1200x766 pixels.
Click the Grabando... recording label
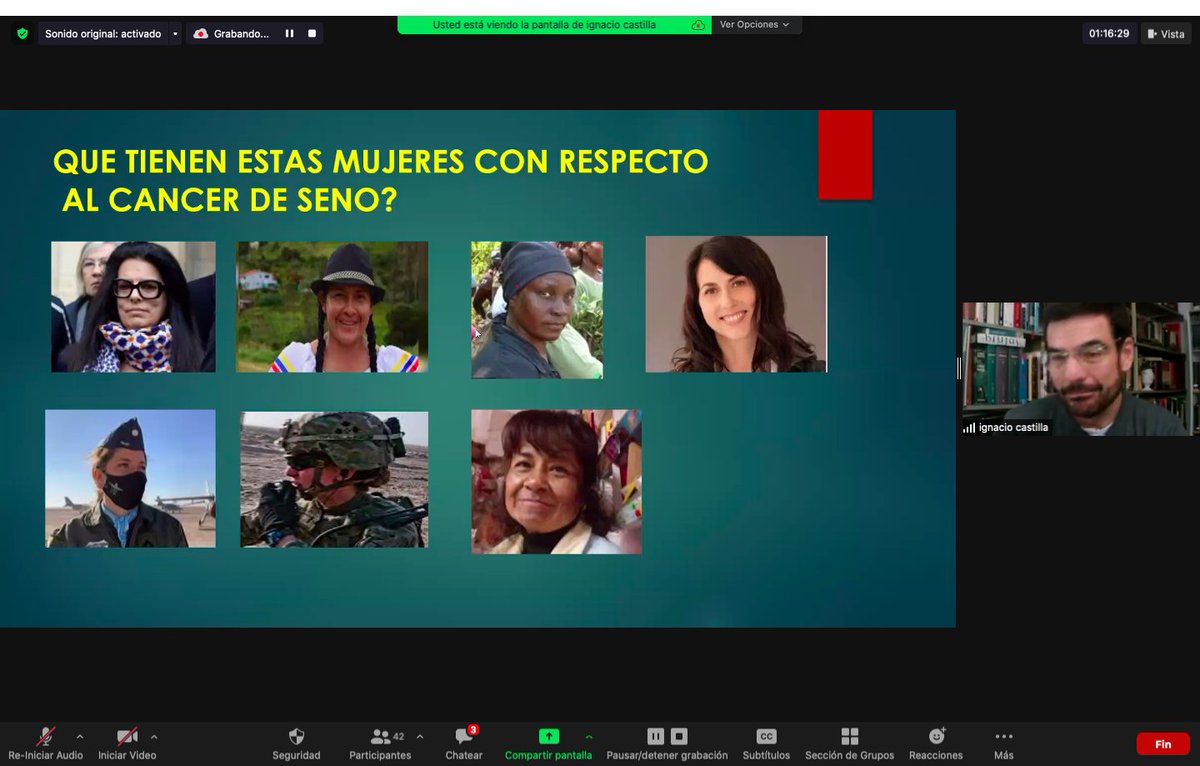point(241,33)
